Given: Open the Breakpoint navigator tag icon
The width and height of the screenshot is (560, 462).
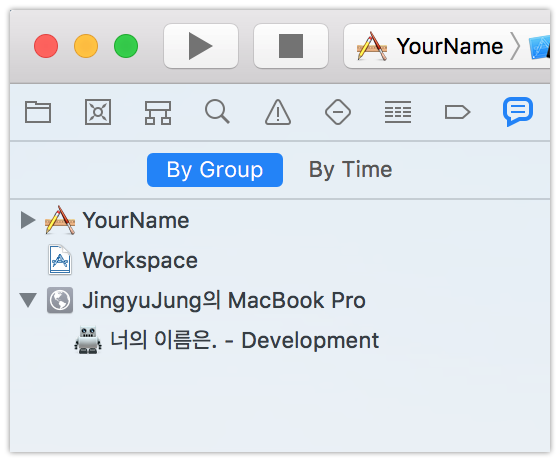Looking at the screenshot, I should click(x=457, y=112).
